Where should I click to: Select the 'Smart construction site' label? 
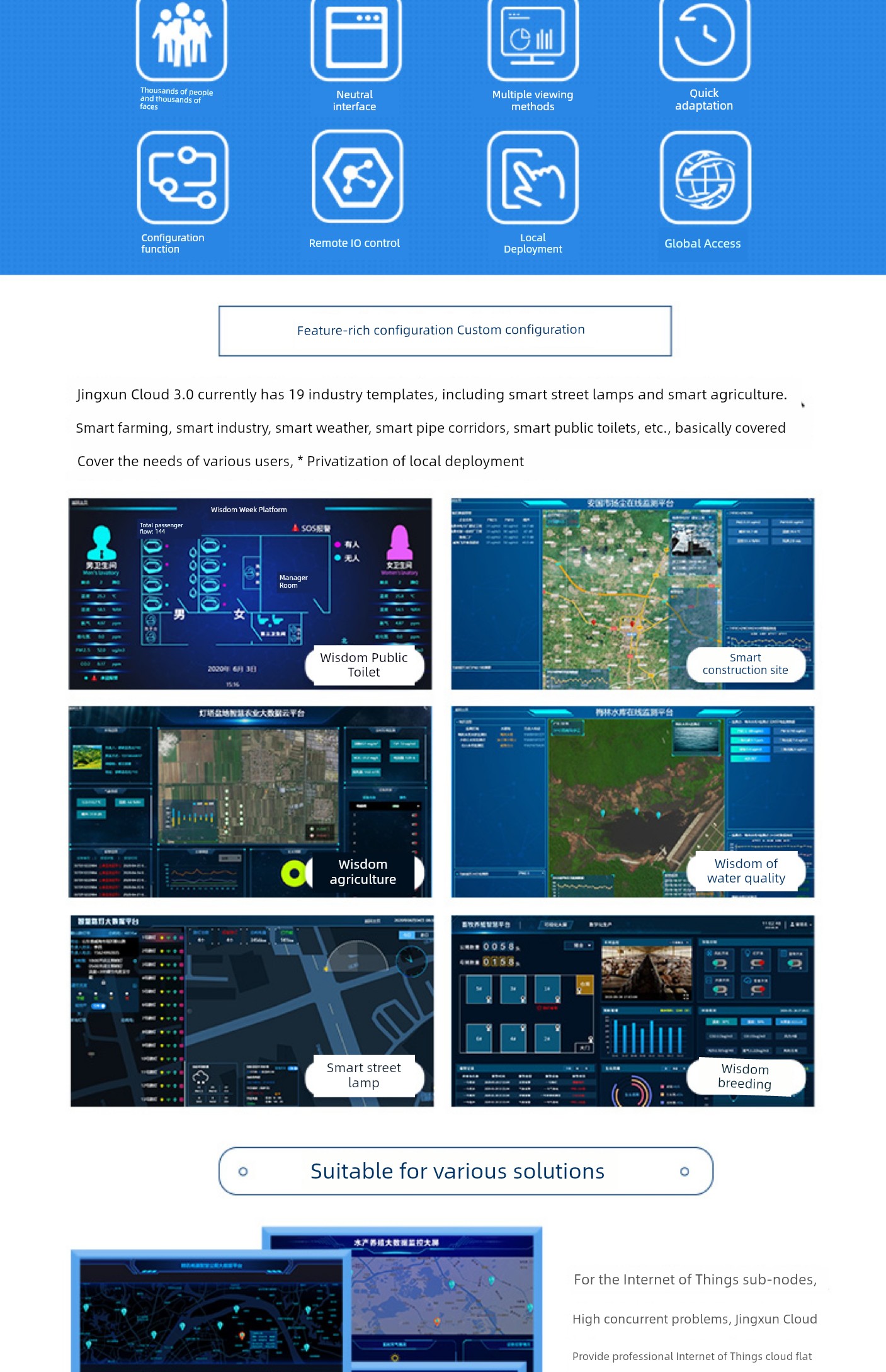[746, 664]
